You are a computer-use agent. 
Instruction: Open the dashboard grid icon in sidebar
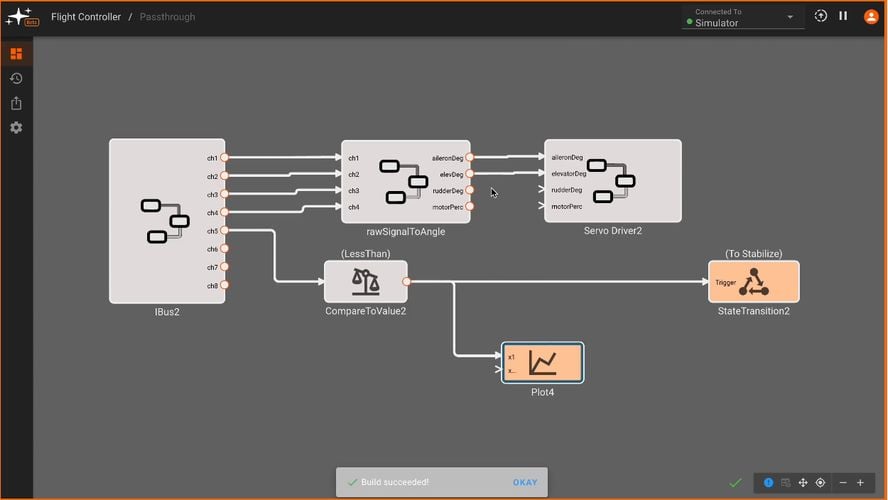16,54
